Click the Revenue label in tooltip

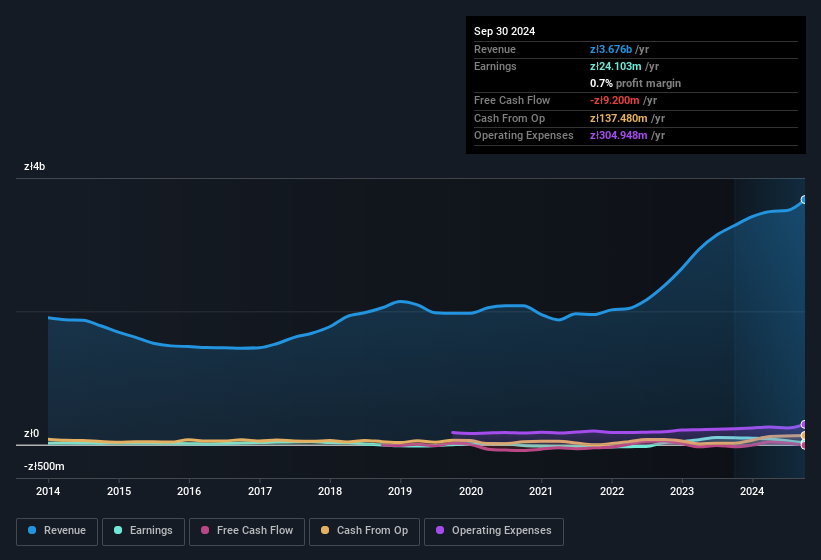[x=495, y=49]
